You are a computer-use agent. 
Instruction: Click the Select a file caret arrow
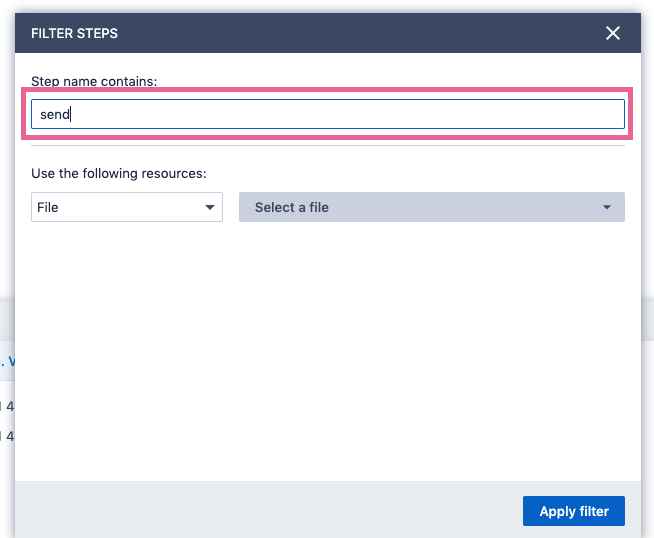607,207
